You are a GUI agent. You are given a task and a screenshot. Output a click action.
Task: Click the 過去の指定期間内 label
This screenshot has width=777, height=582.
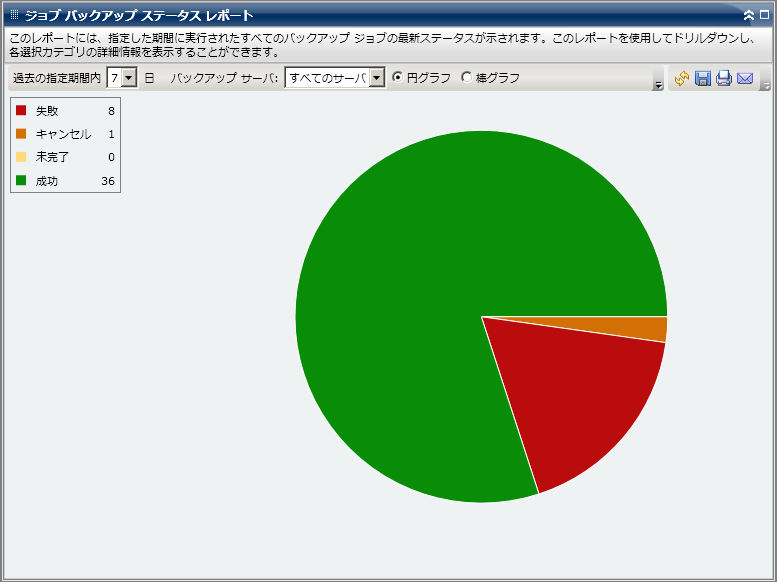tap(56, 78)
